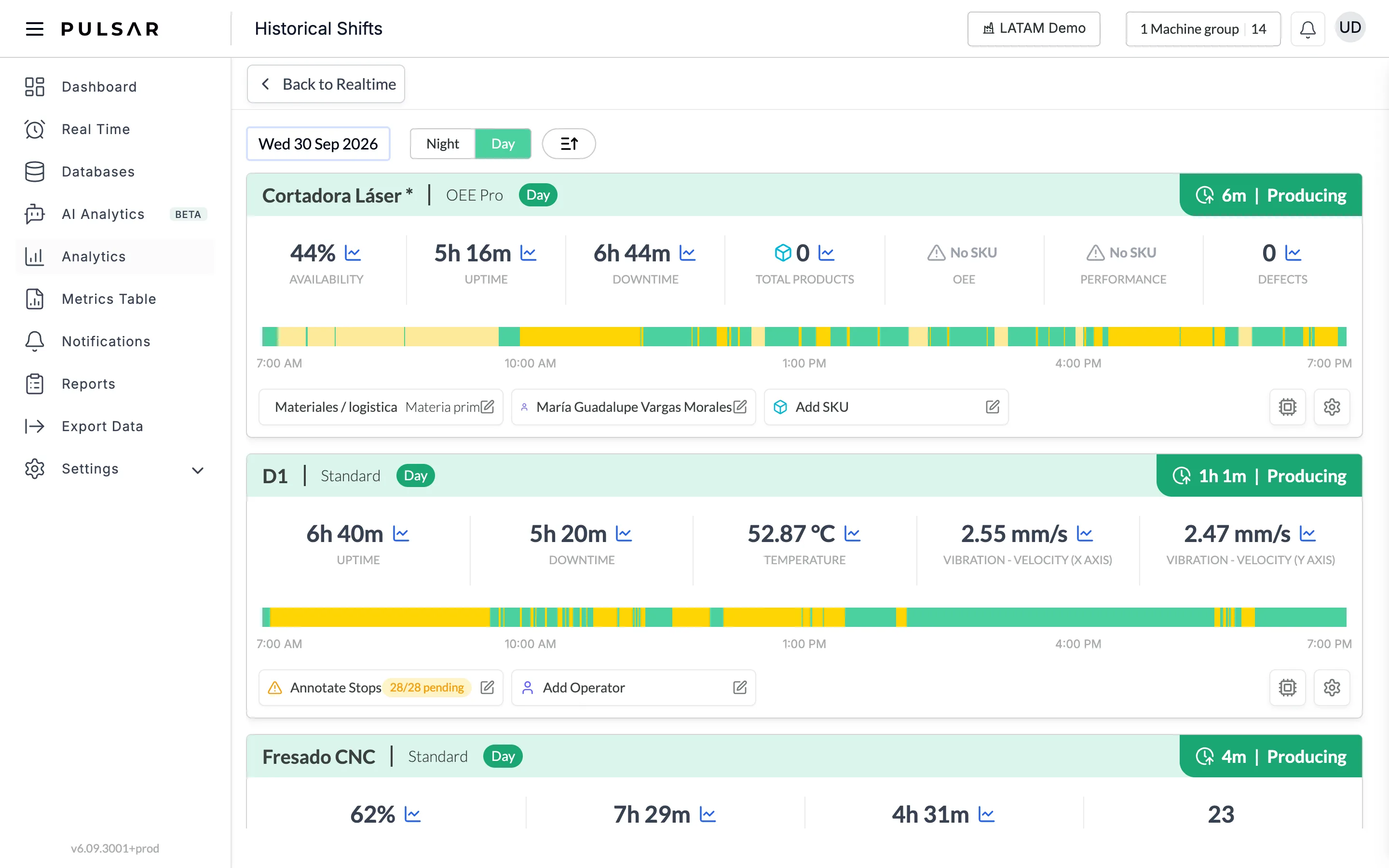Open defects chart icon on Cortadora Láser
Image resolution: width=1389 pixels, height=868 pixels.
(1293, 253)
